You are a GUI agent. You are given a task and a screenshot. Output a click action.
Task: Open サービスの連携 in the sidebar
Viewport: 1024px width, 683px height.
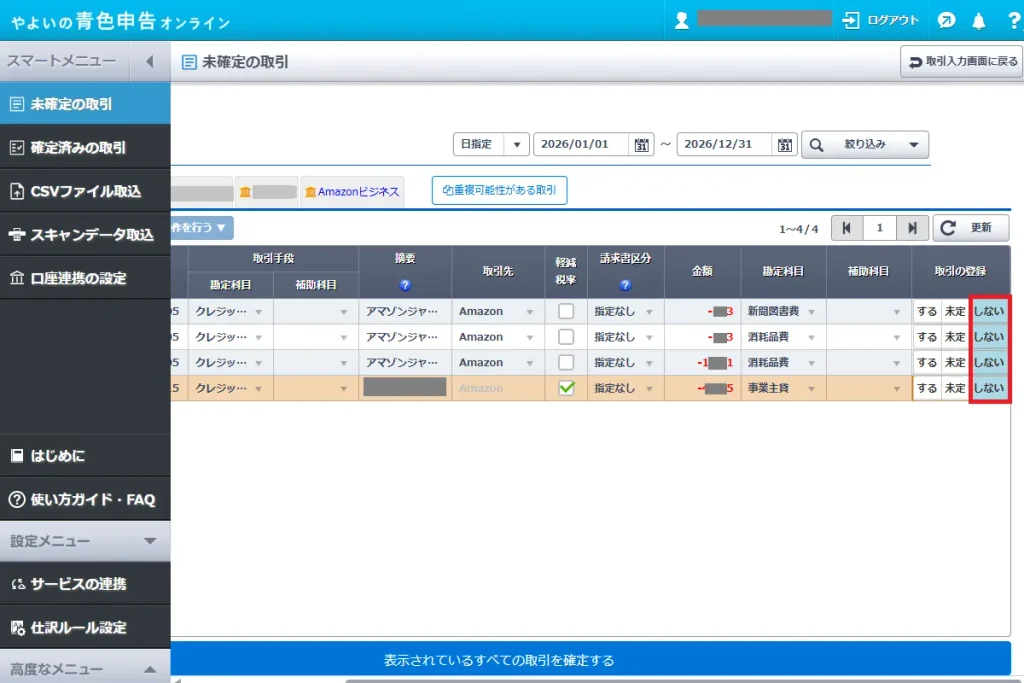pyautogui.click(x=85, y=584)
